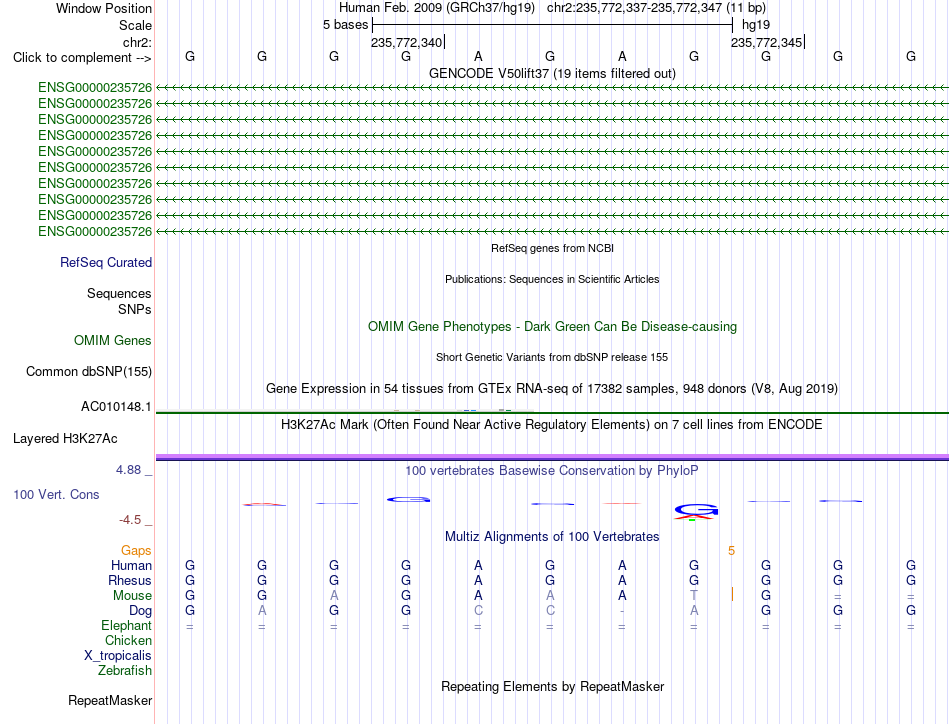The width and height of the screenshot is (950, 724).
Task: Select the Common dbSNP(155) label
Action: click(89, 371)
